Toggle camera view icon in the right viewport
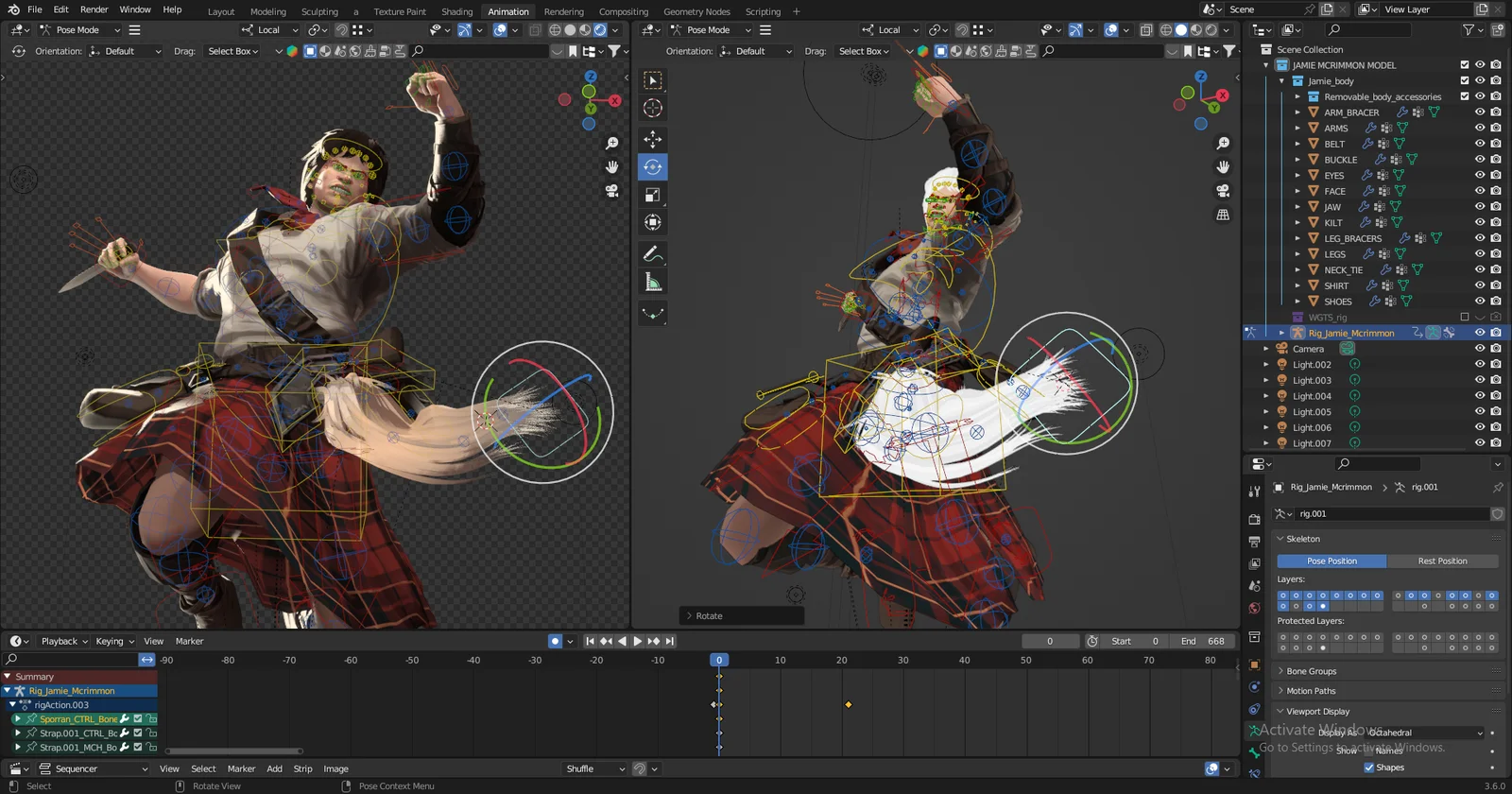The image size is (1512, 794). pyautogui.click(x=1223, y=191)
